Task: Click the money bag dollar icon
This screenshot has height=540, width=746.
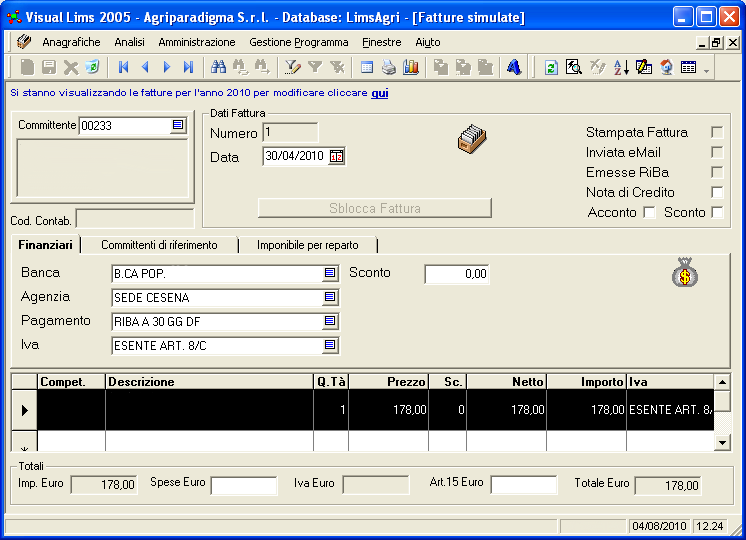Action: (685, 272)
